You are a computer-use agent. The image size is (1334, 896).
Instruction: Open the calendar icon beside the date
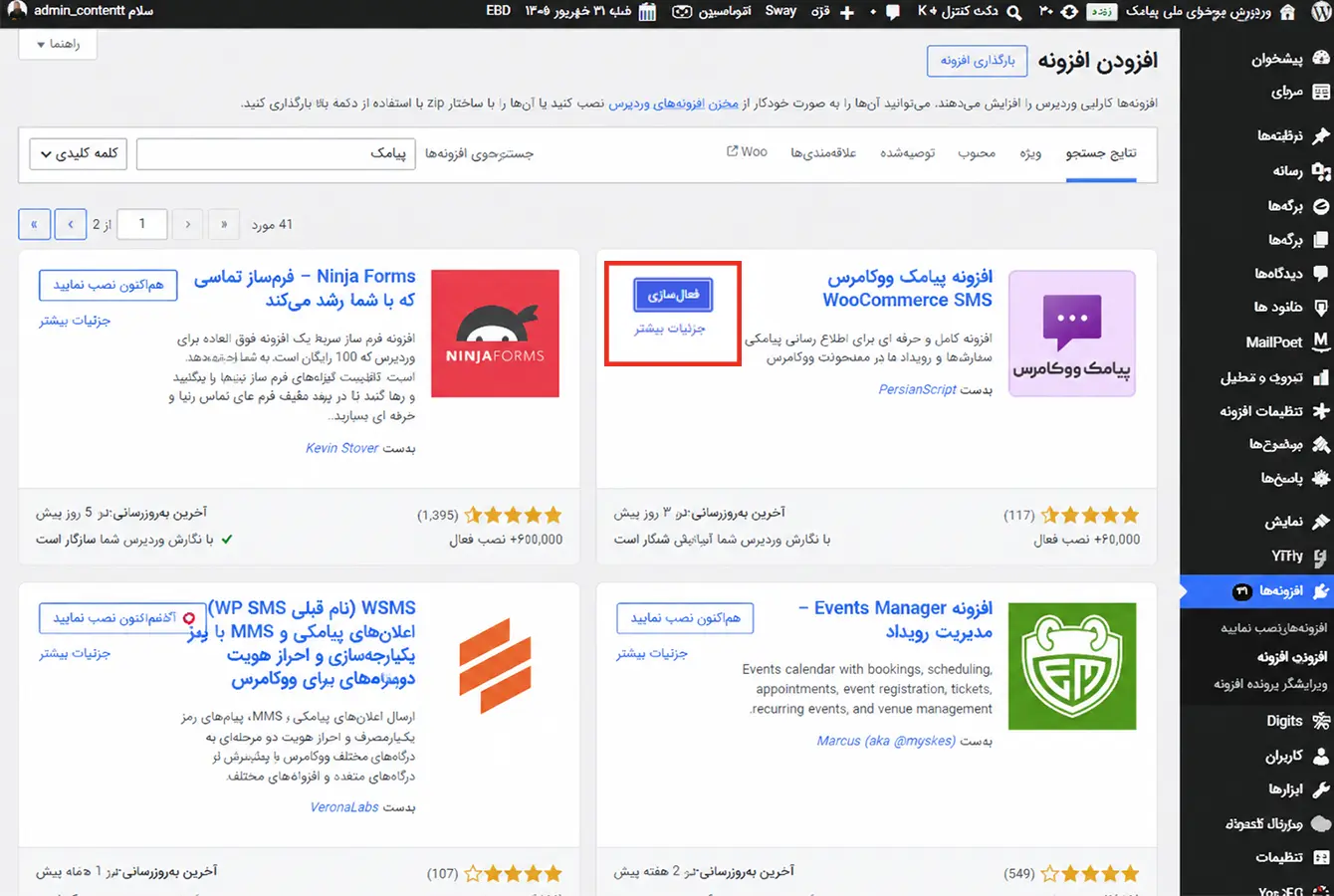pos(647,12)
